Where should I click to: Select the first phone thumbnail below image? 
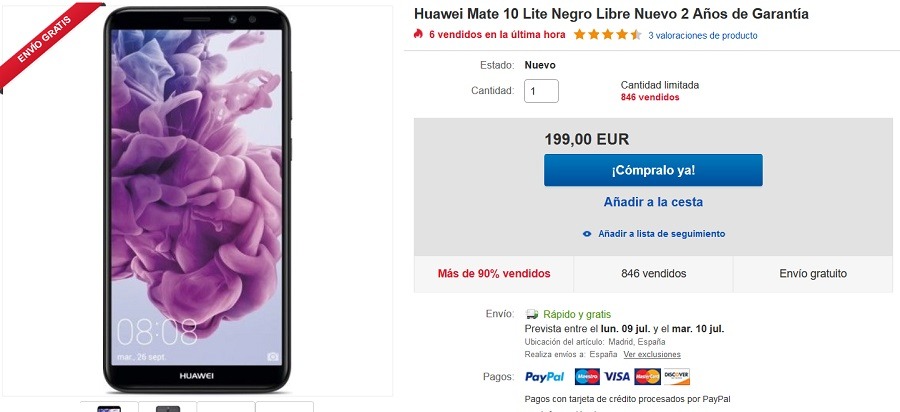(109, 407)
